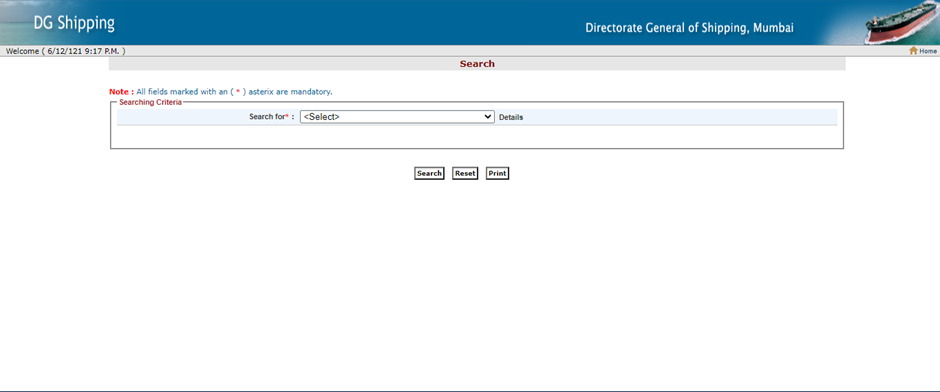
Task: Click the Details label beside dropdown
Action: click(511, 117)
